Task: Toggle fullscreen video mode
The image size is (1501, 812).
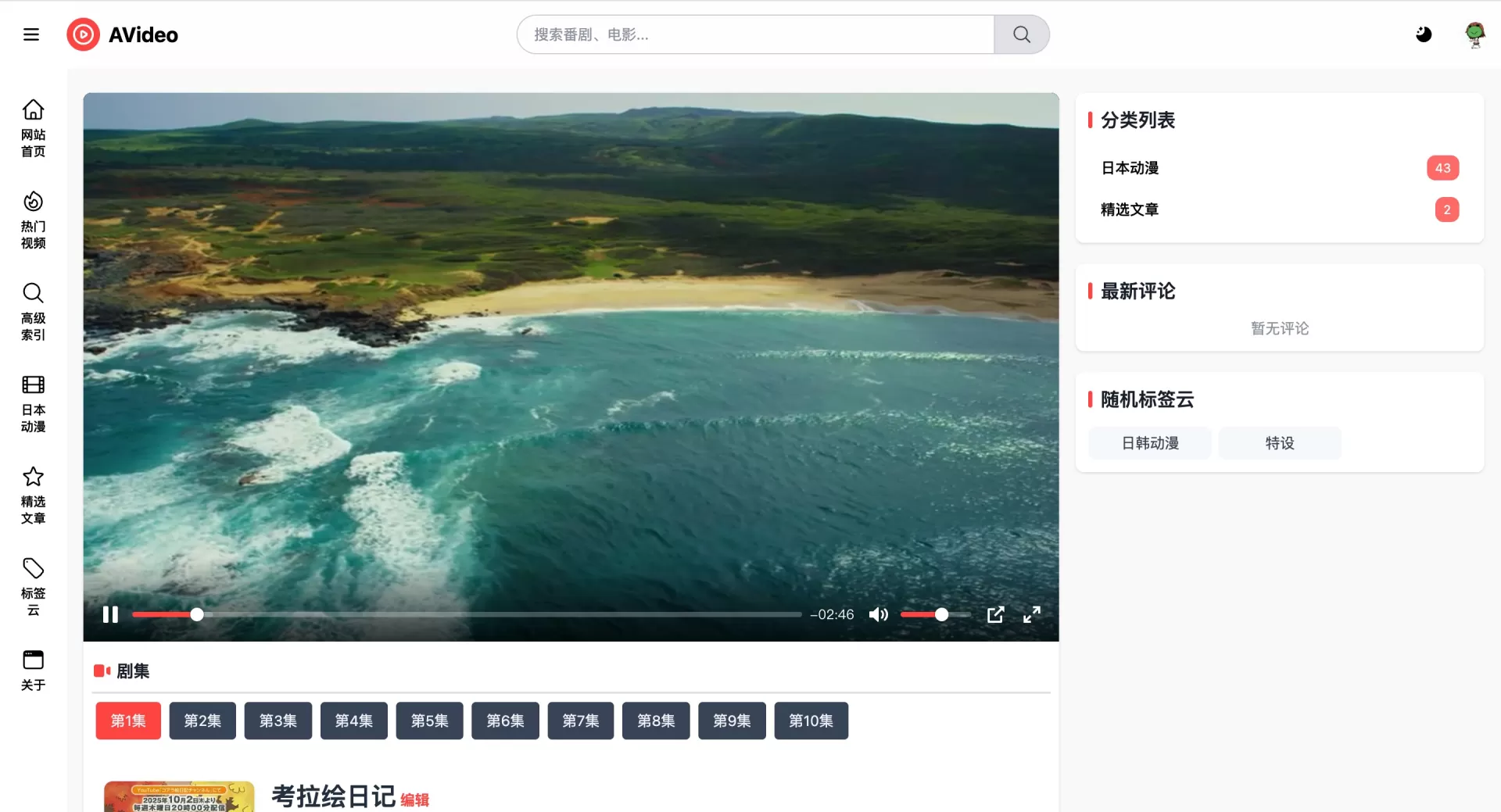Action: (1032, 615)
